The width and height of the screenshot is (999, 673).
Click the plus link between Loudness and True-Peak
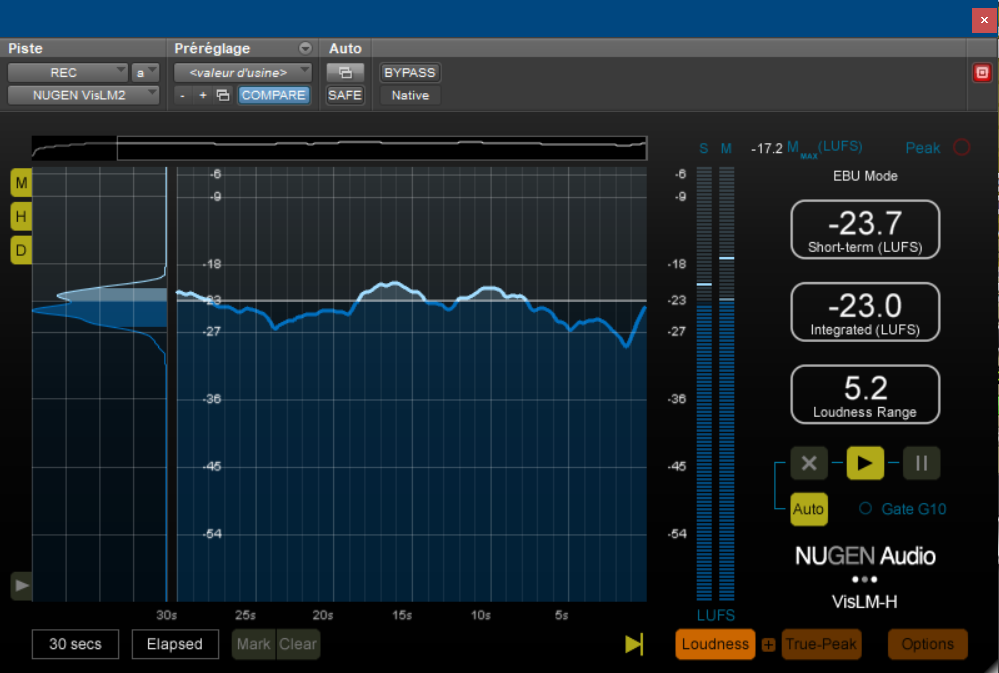(768, 645)
